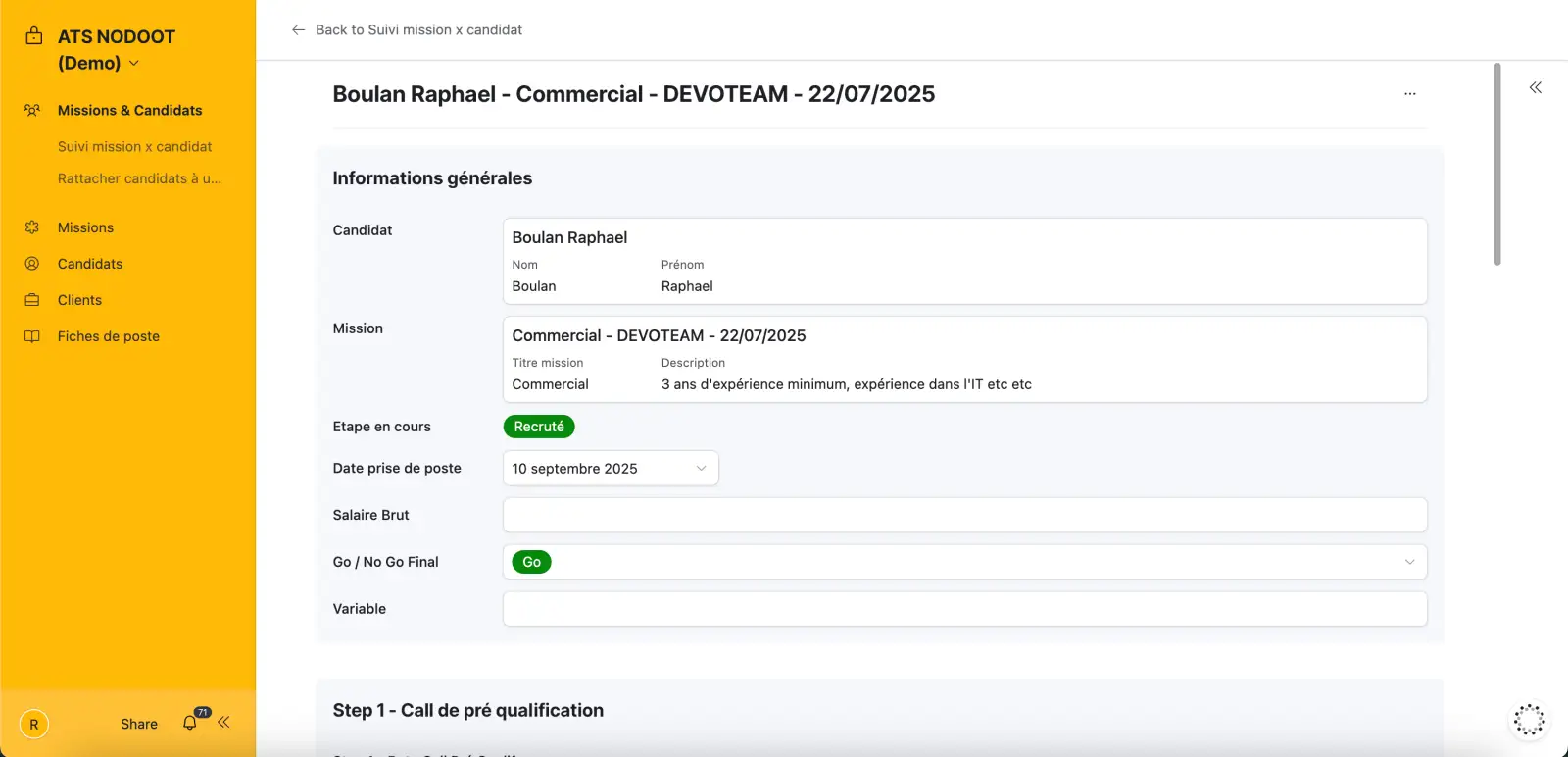
Task: Open the Go / No Go Final dropdown
Action: click(964, 562)
